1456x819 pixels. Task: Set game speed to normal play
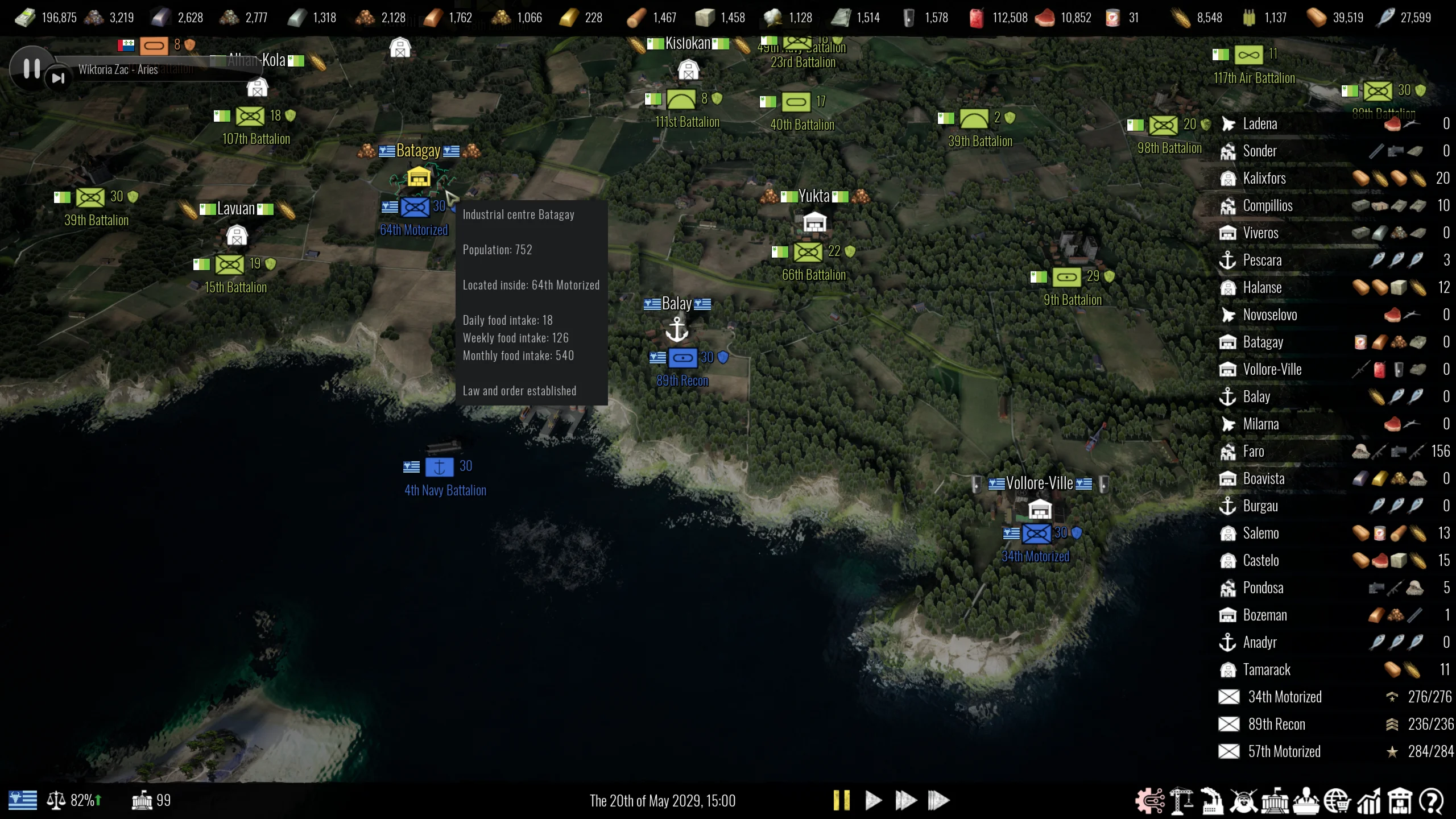(873, 800)
